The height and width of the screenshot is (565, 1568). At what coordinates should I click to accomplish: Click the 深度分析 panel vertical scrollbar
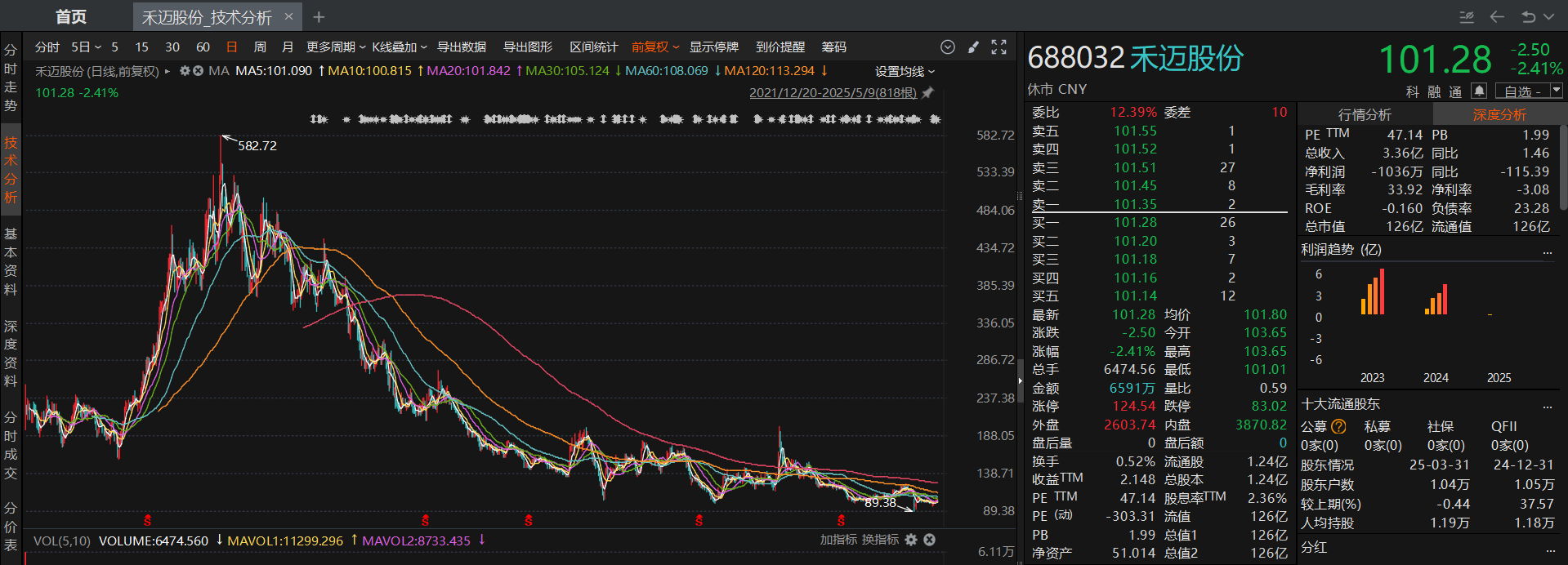tap(1563, 168)
